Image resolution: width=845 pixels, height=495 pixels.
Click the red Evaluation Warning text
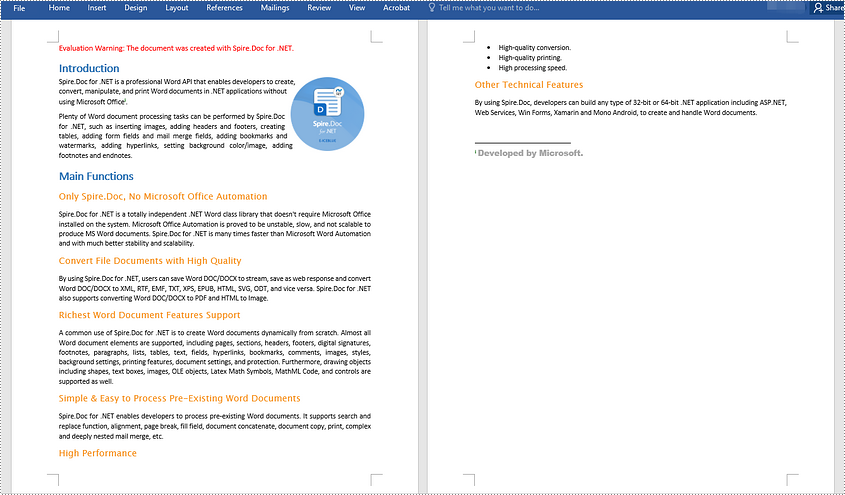176,48
